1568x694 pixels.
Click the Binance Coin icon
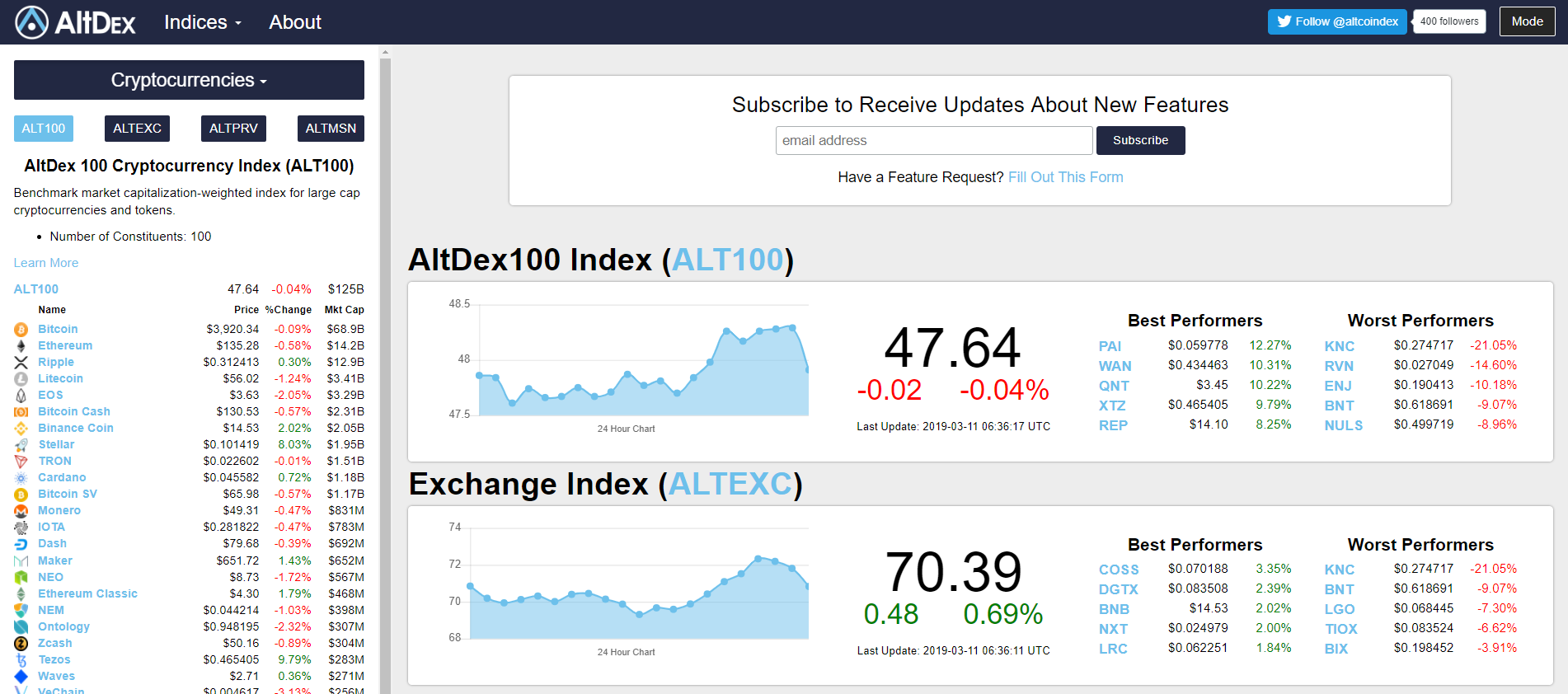[x=21, y=429]
